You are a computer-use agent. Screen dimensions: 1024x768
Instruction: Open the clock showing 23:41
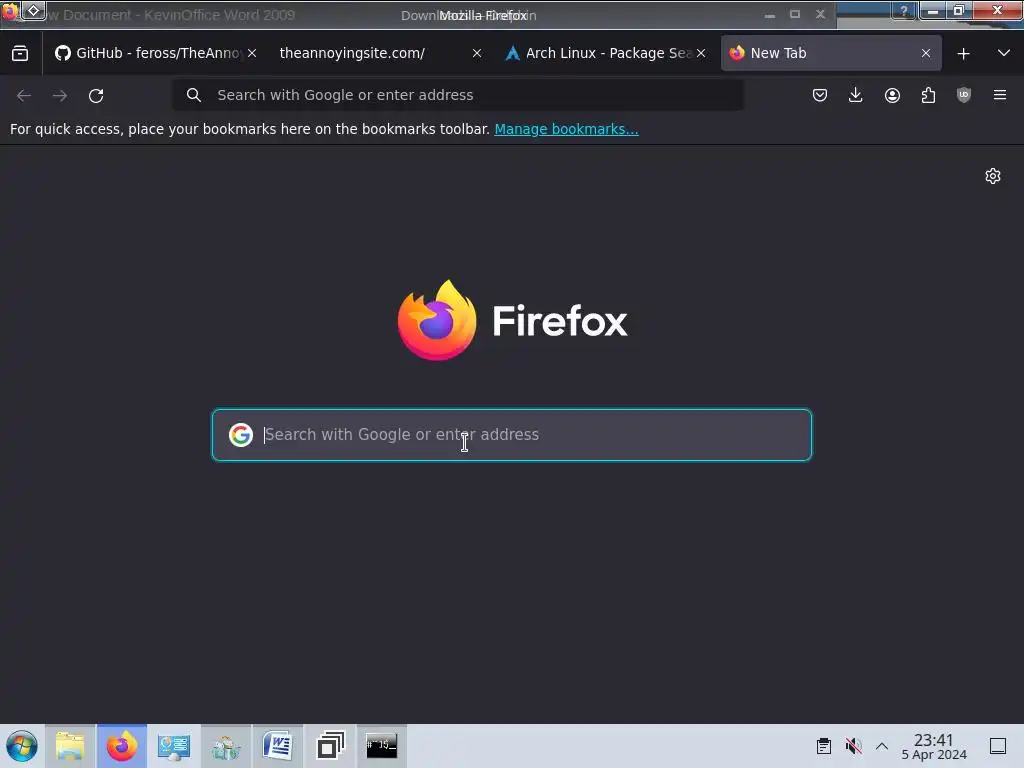pos(934,746)
